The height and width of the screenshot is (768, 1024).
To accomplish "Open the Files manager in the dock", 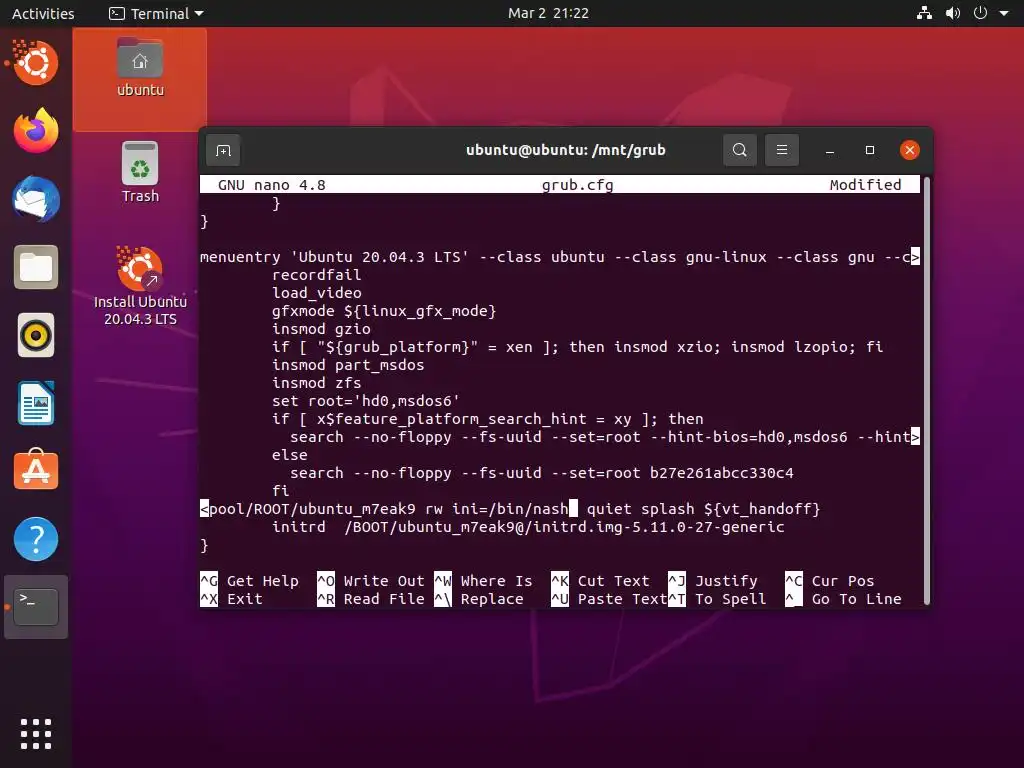I will (36, 267).
